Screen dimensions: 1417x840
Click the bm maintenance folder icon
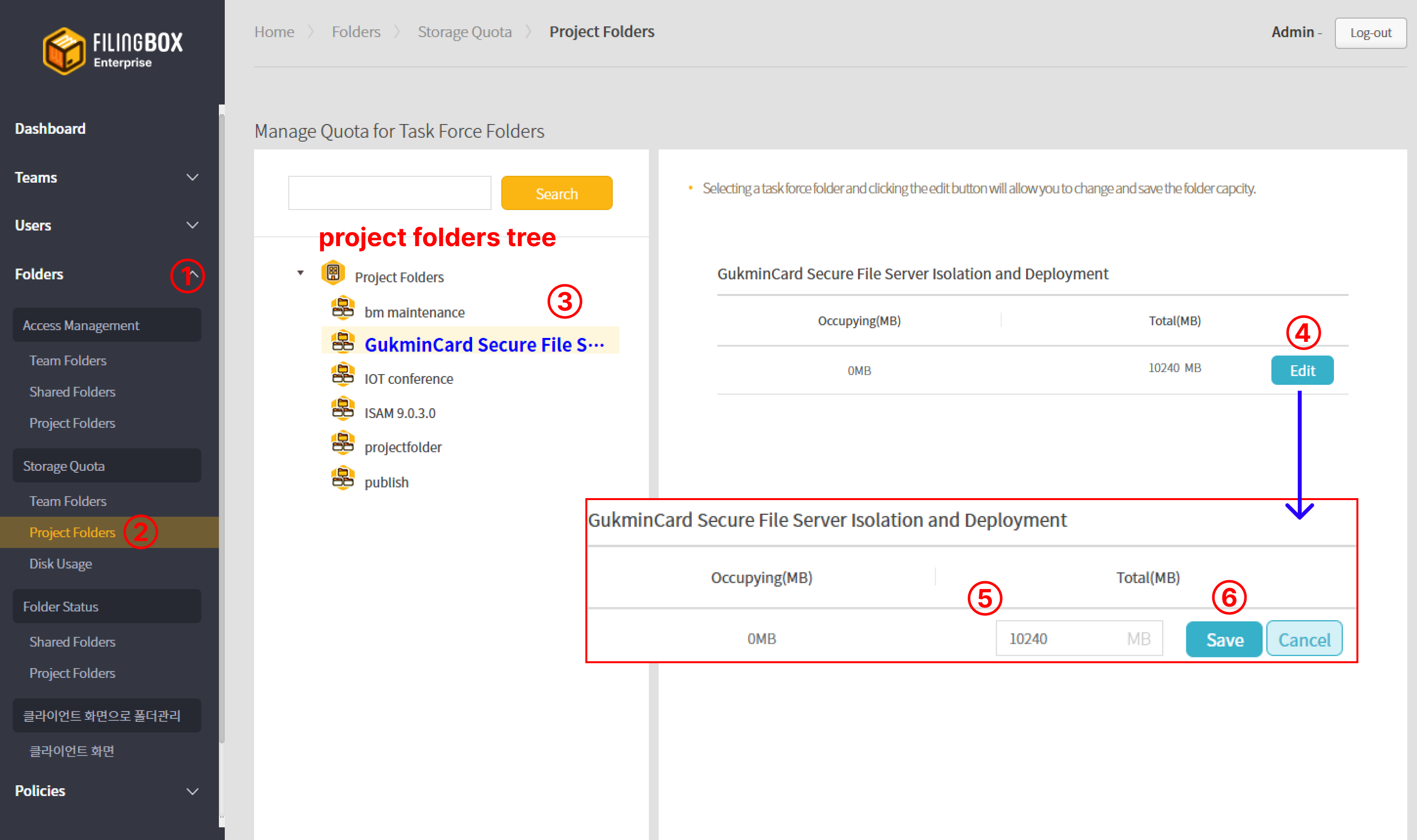(x=343, y=309)
